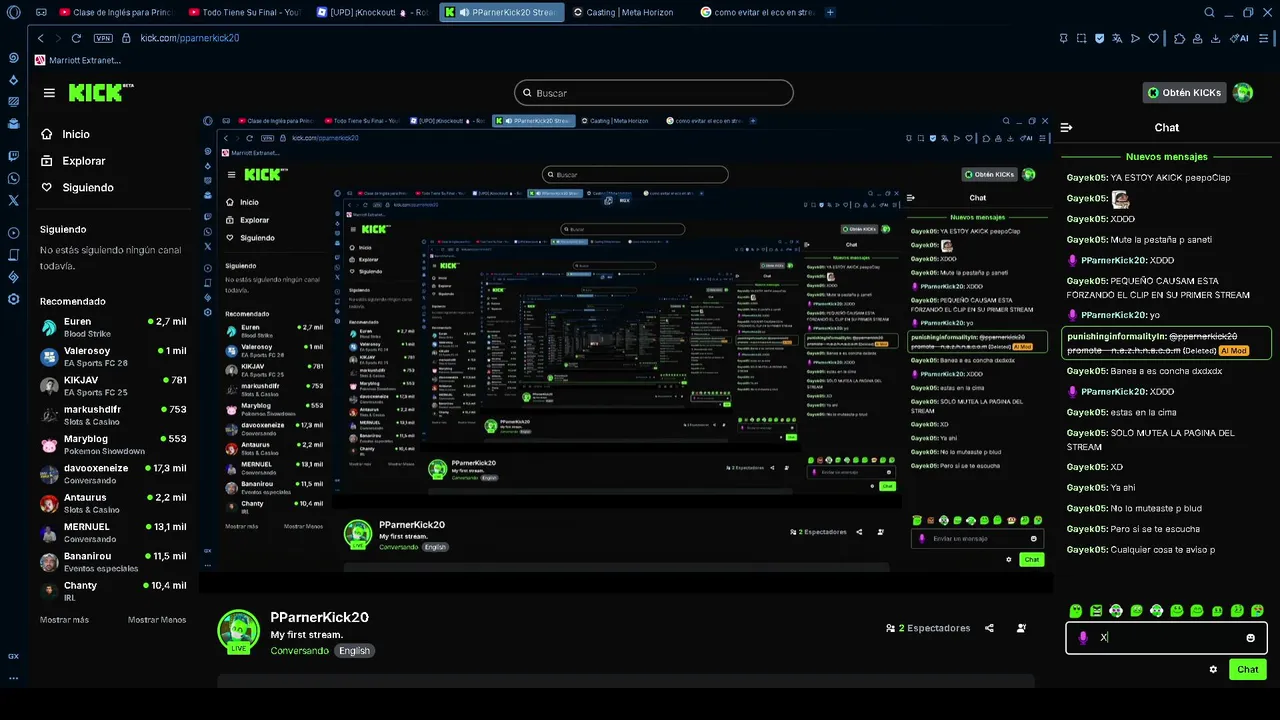Screen dimensions: 1280x720
Task: Click the 2 Espectadores viewer count
Action: (928, 628)
